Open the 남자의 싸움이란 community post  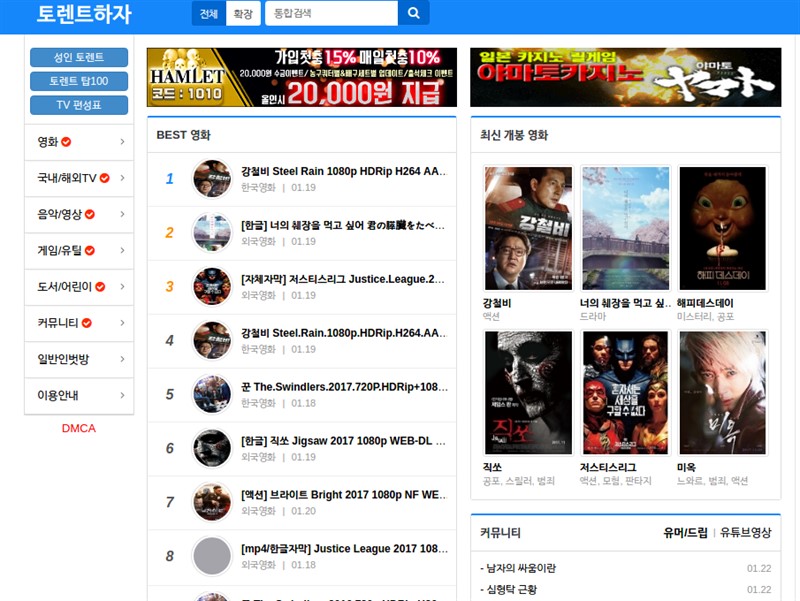coord(521,568)
